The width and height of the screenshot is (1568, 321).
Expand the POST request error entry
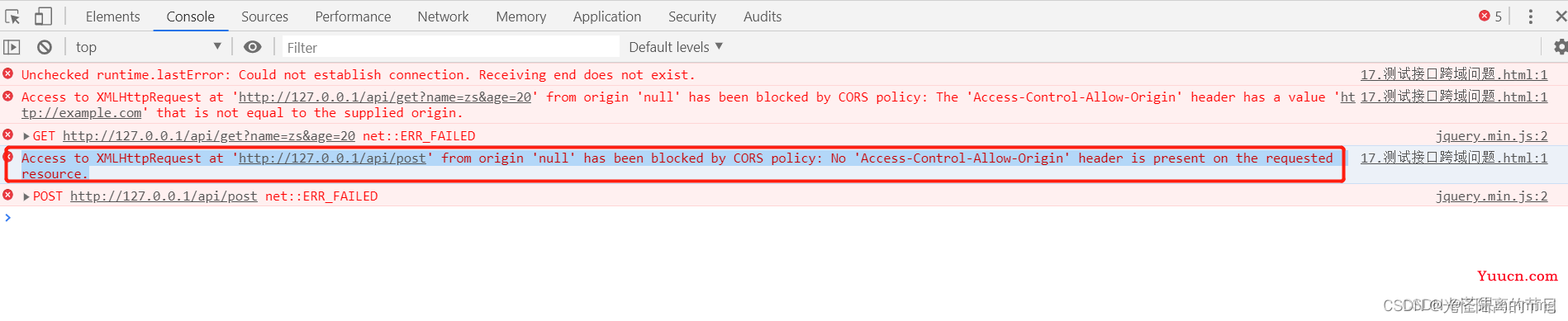pos(26,196)
